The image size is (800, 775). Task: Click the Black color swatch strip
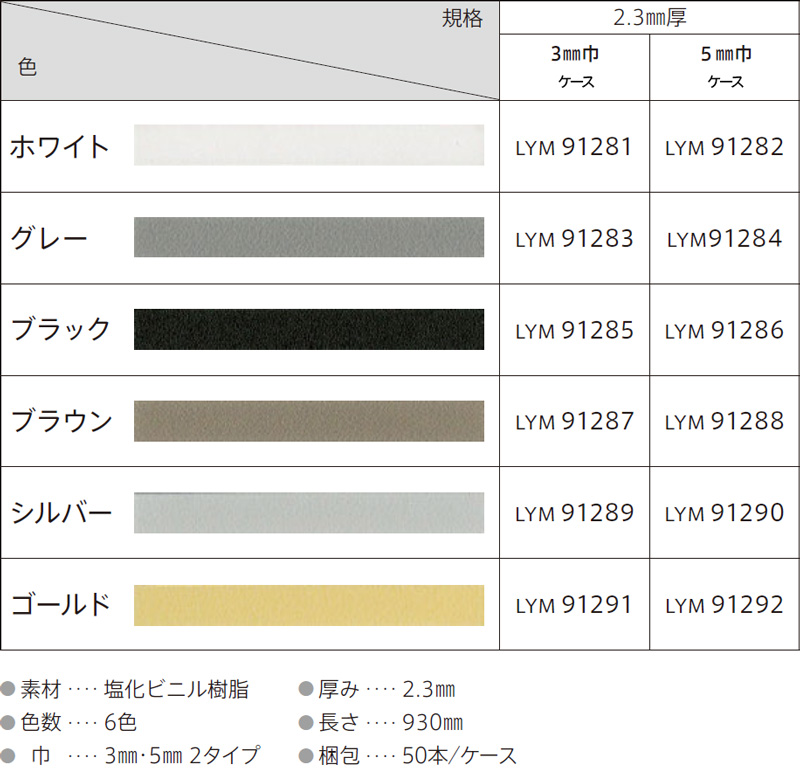[x=309, y=329]
